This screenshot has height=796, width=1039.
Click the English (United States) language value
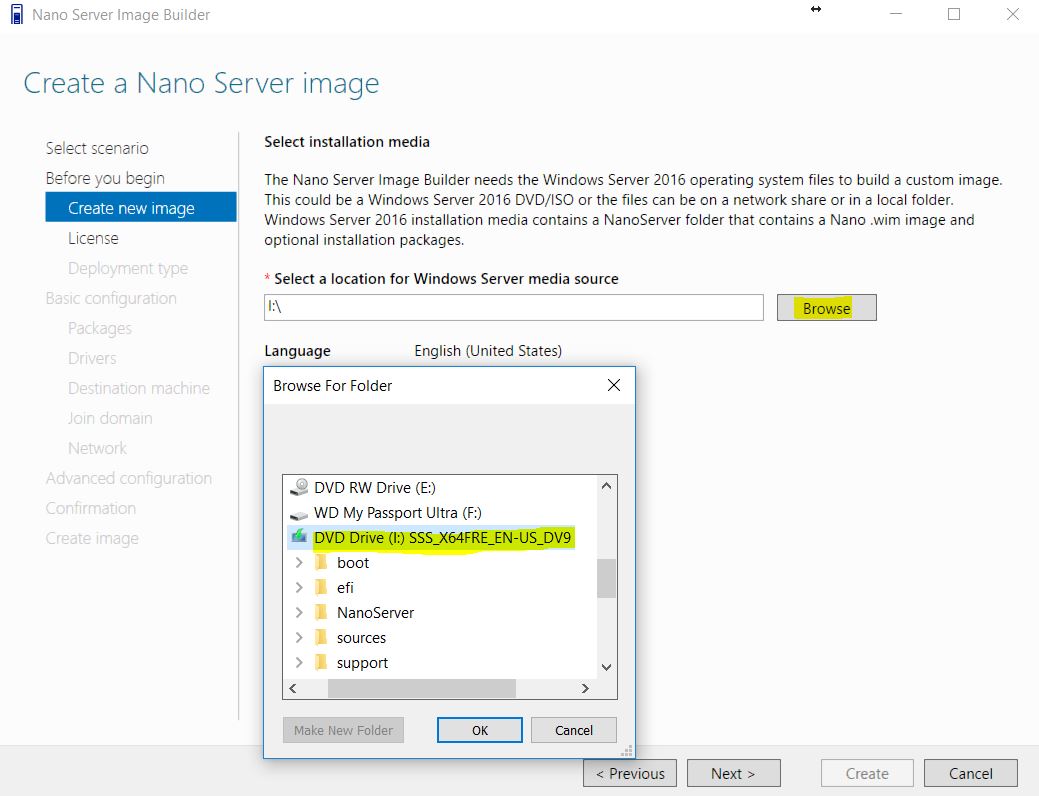[x=488, y=351]
